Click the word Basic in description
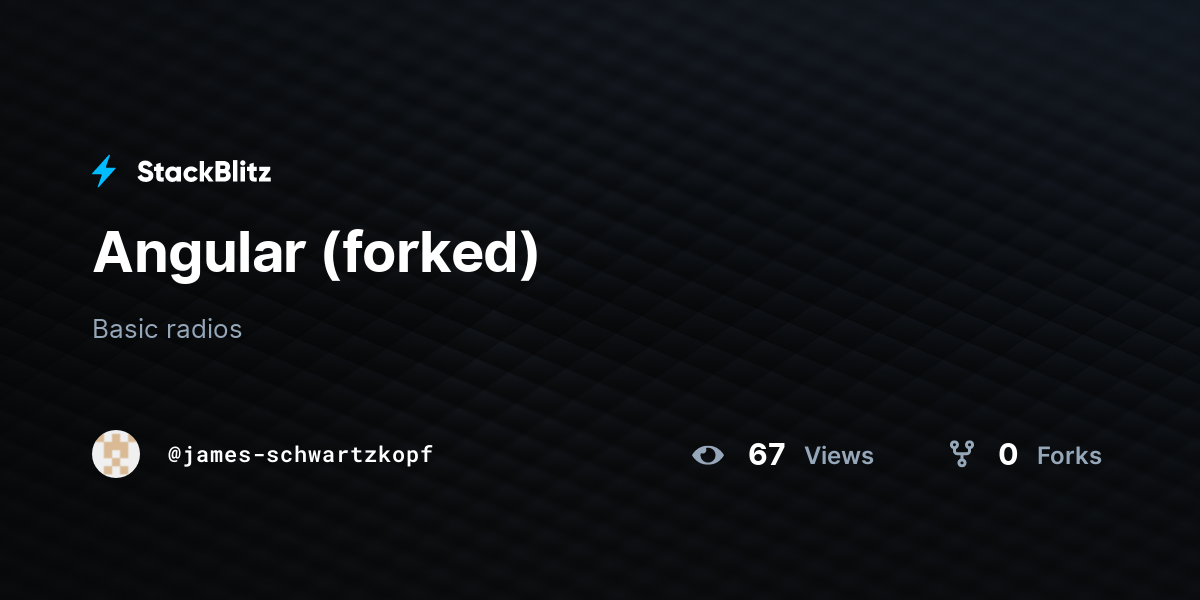The height and width of the screenshot is (600, 1200). (x=125, y=329)
